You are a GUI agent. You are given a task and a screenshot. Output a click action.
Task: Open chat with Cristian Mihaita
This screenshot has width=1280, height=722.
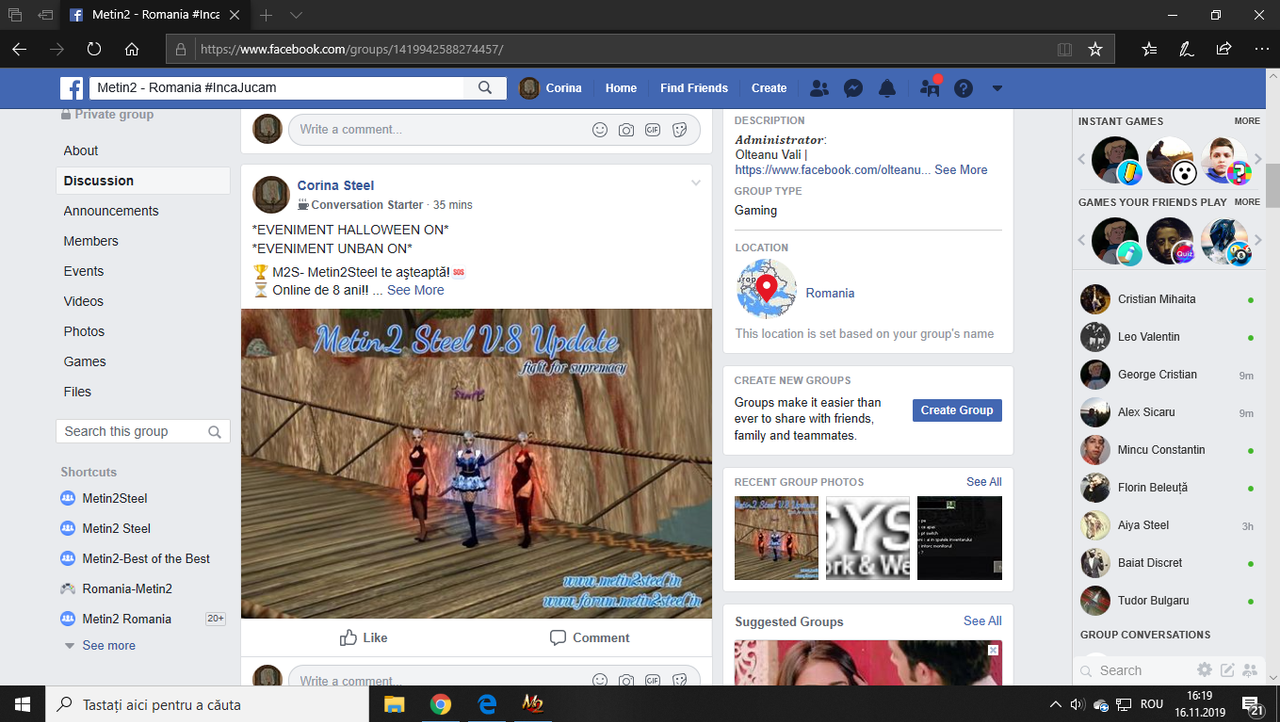coord(1167,299)
